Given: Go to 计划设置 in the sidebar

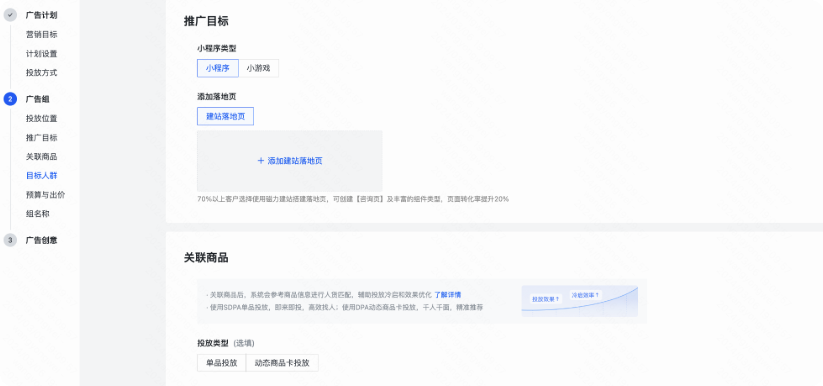Looking at the screenshot, I should [41, 54].
